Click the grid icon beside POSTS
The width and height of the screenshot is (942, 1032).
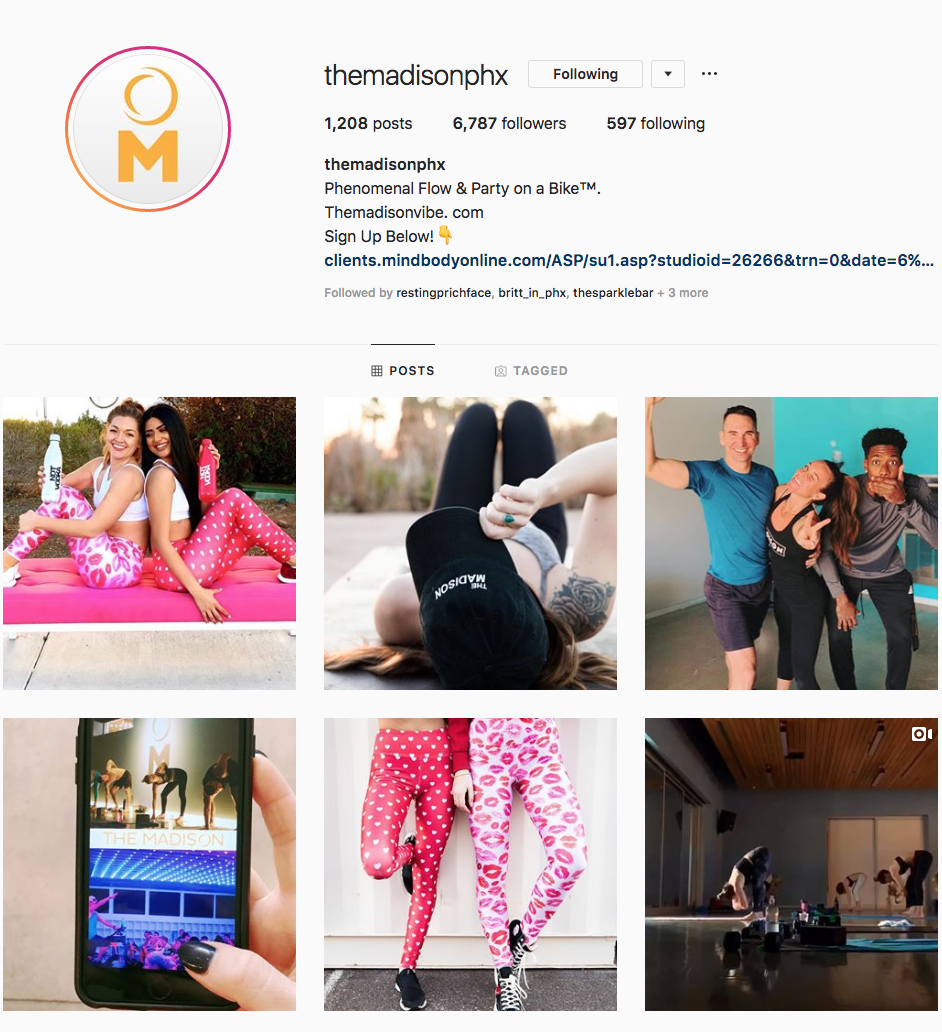tap(377, 371)
